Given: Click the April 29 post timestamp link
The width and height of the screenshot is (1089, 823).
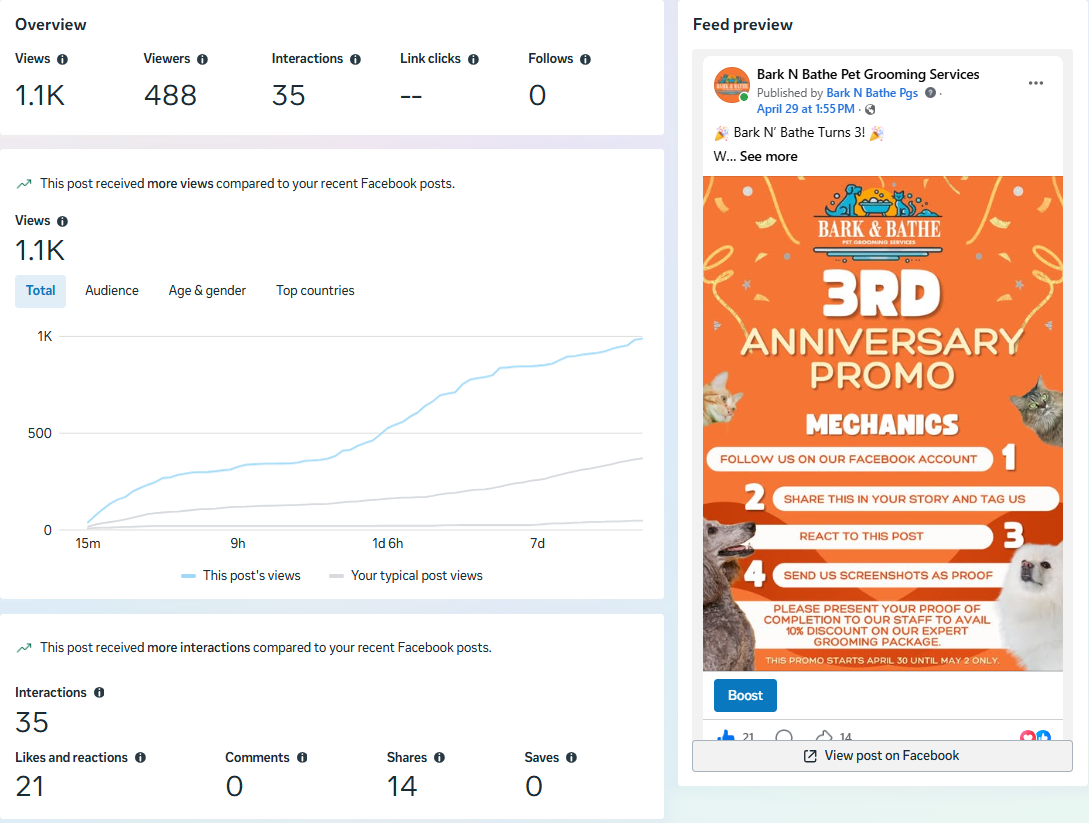Looking at the screenshot, I should pos(806,109).
